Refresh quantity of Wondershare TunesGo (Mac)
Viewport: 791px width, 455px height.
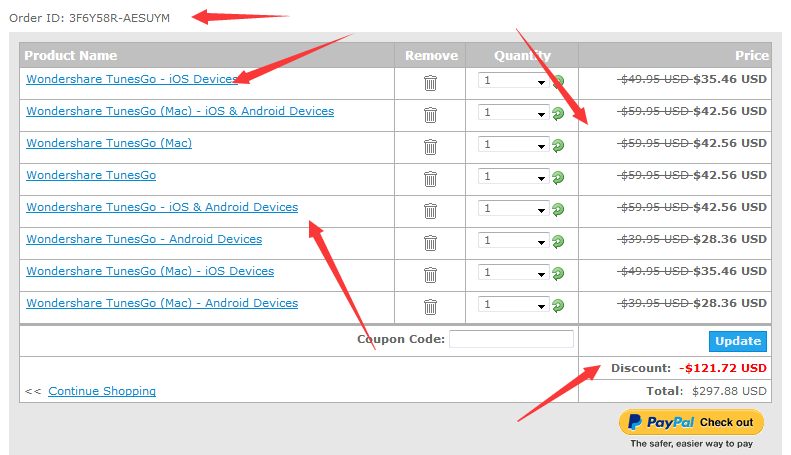point(558,146)
